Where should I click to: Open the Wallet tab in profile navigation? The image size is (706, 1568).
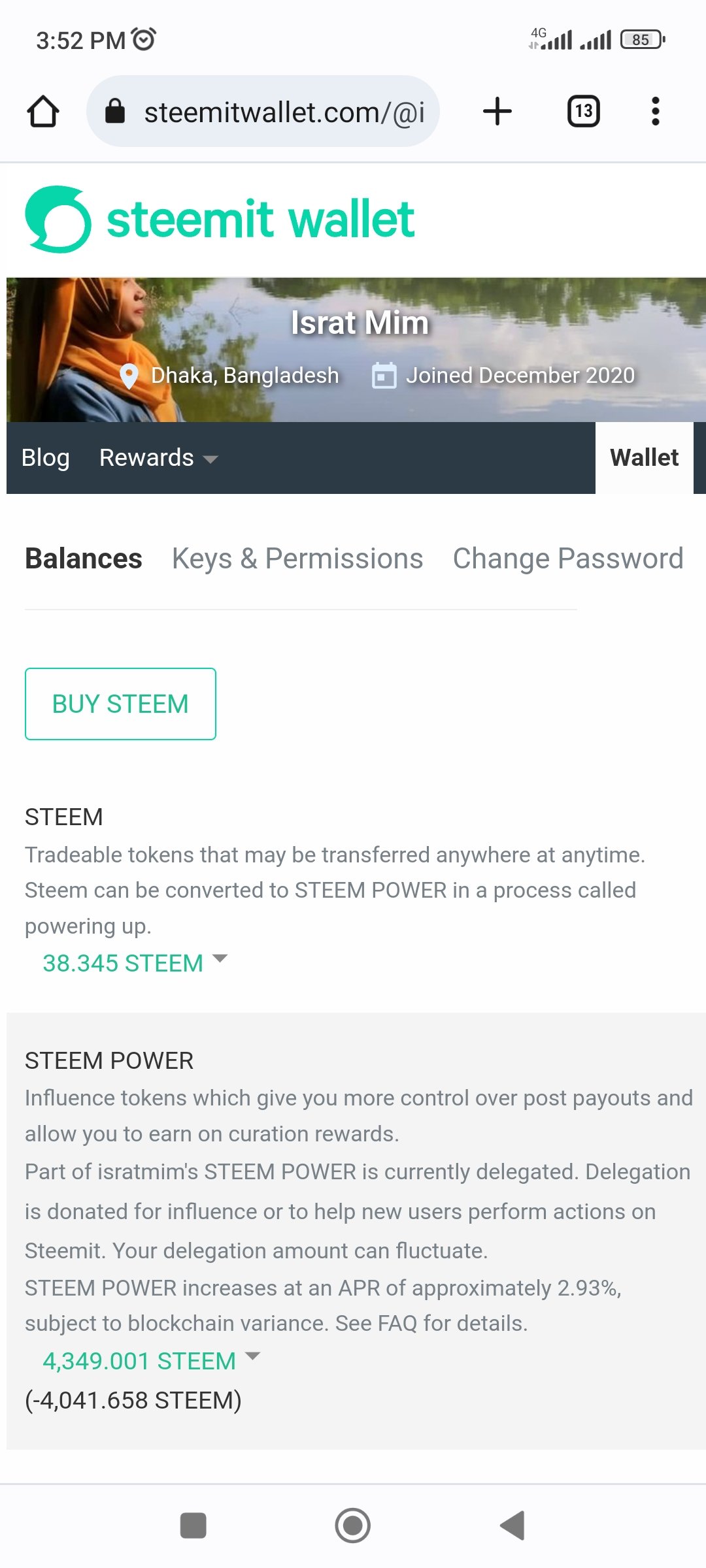point(644,458)
